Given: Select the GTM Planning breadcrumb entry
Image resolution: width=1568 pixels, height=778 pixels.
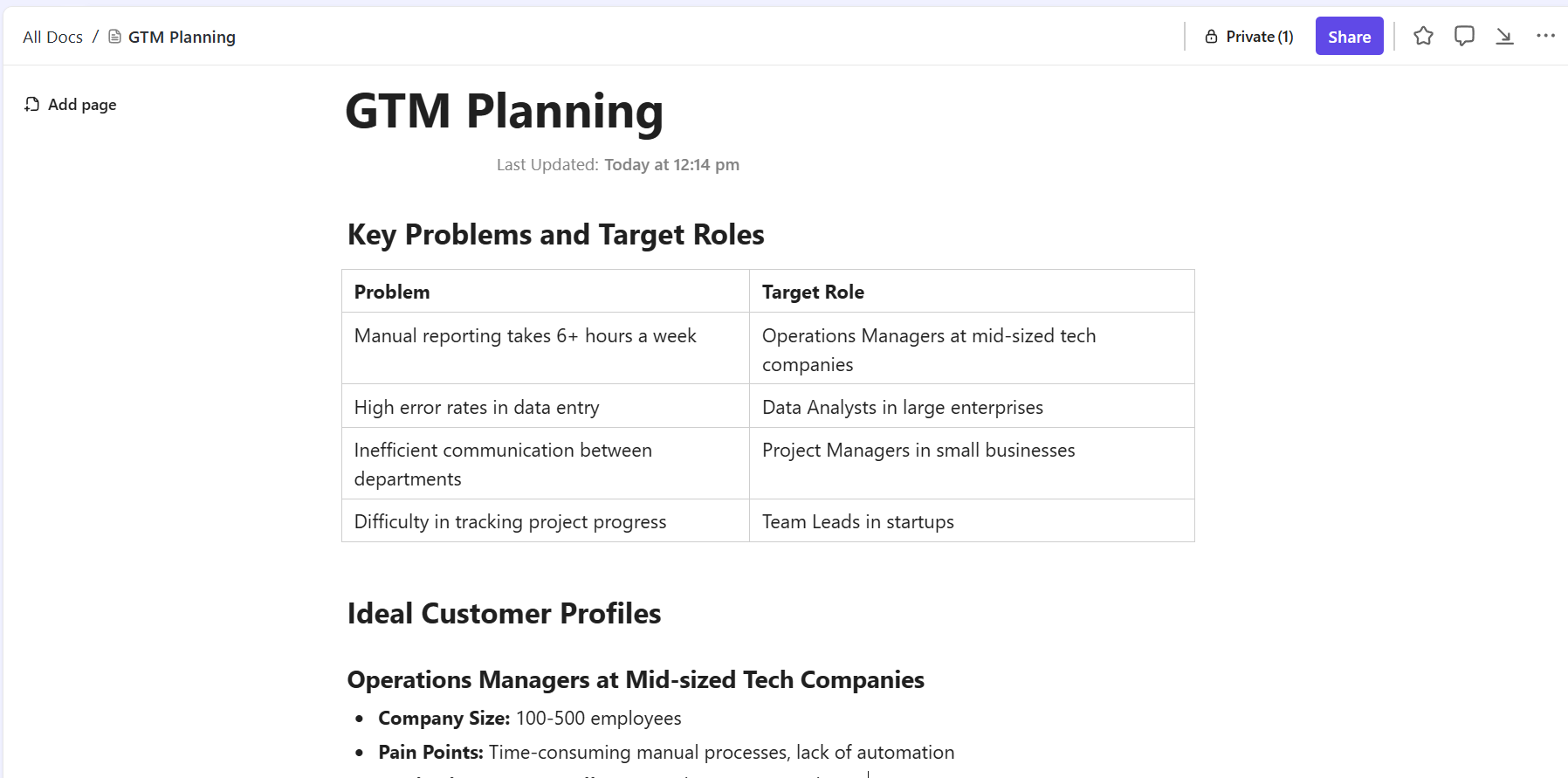Looking at the screenshot, I should pos(182,37).
